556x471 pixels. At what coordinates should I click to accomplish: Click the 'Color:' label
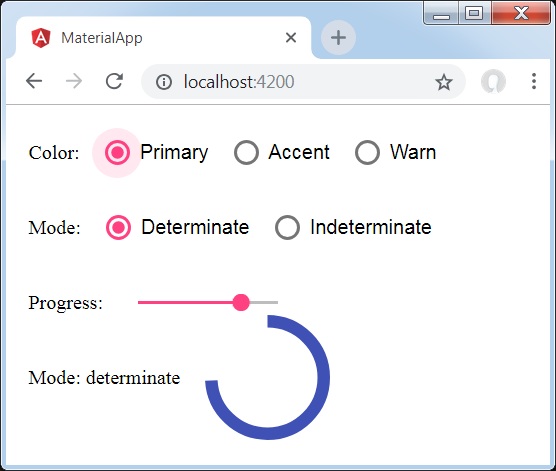54,153
